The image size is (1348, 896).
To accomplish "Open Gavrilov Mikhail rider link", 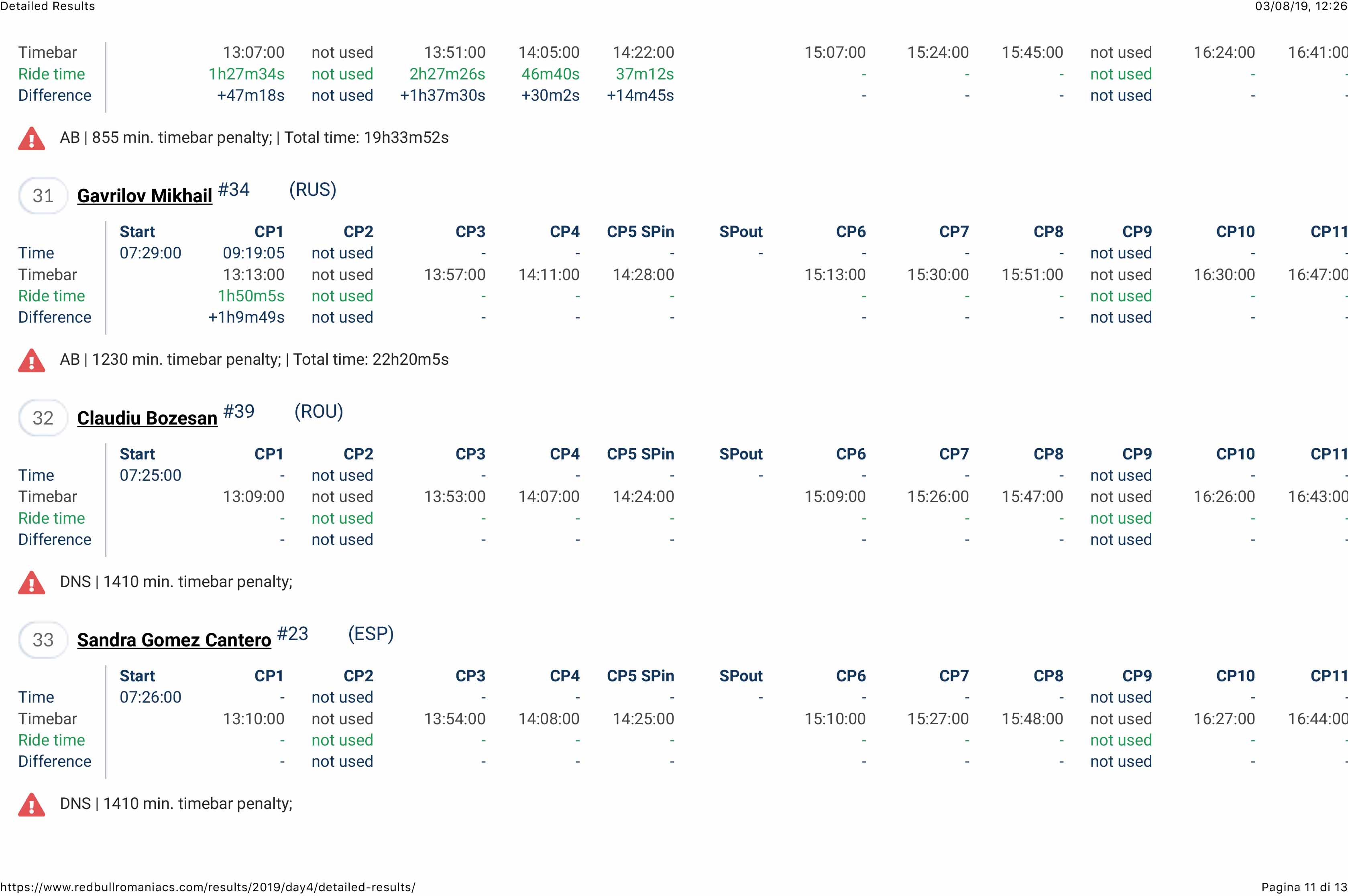I will click(x=145, y=196).
